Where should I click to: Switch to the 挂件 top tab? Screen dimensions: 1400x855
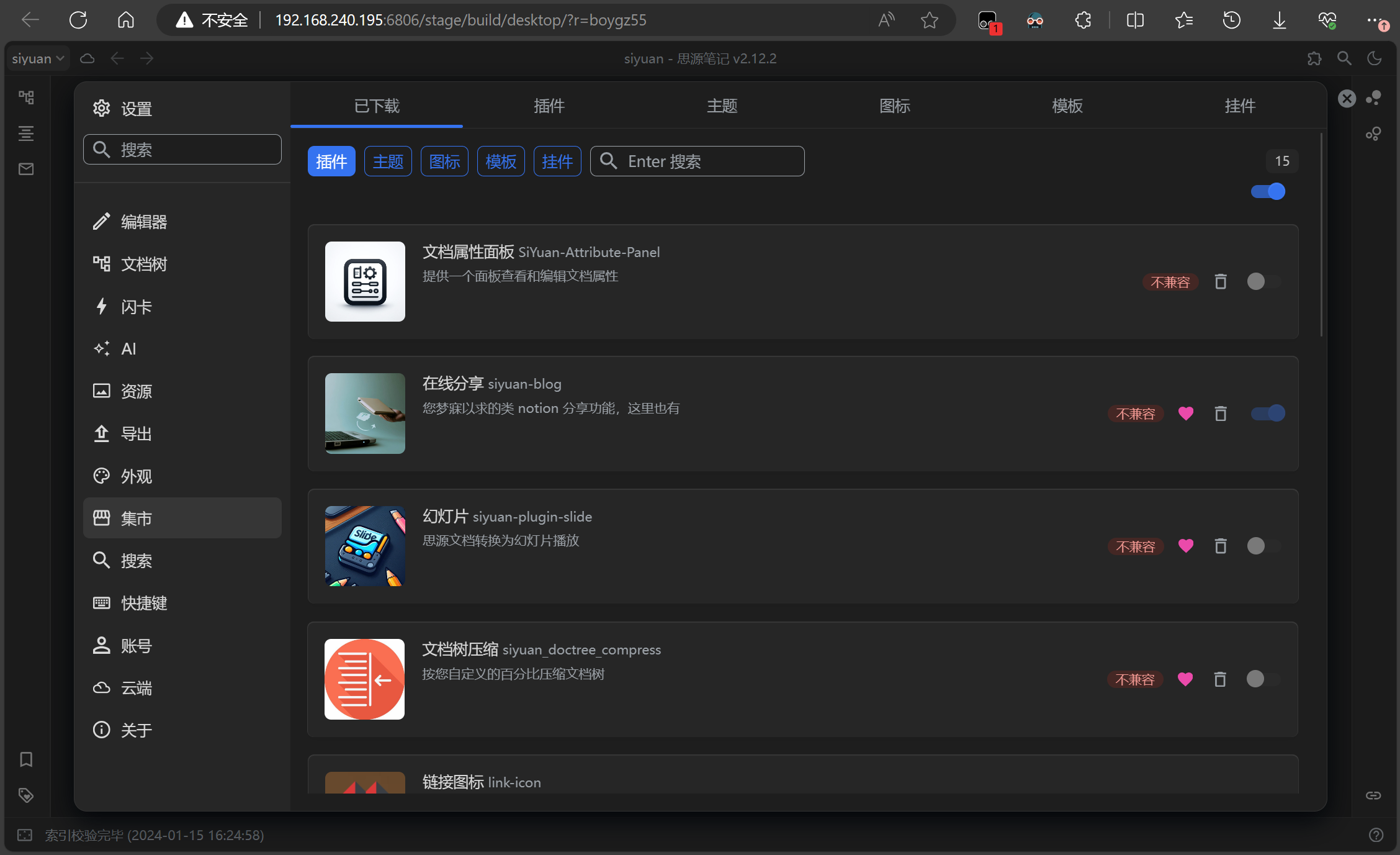[1240, 106]
